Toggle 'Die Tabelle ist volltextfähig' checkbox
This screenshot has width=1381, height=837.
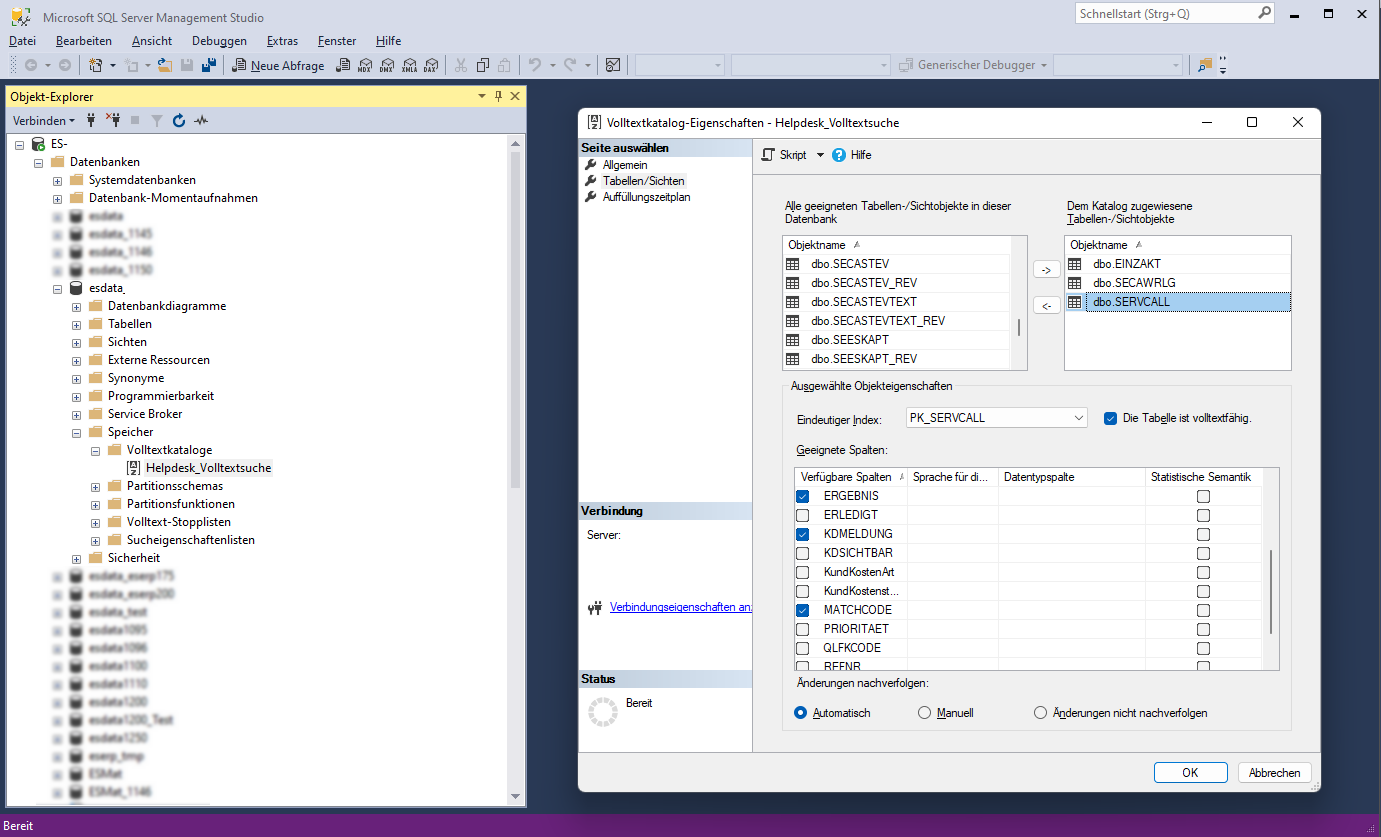(1110, 418)
